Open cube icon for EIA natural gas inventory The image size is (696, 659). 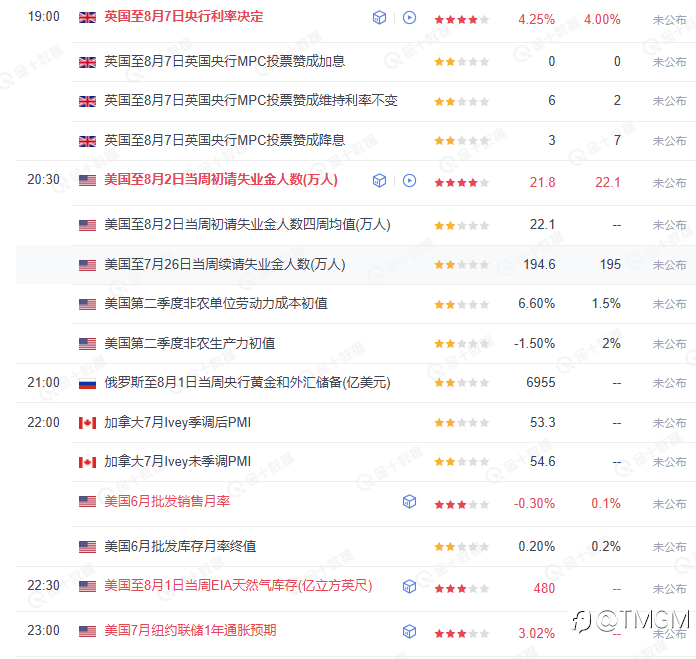pos(409,586)
